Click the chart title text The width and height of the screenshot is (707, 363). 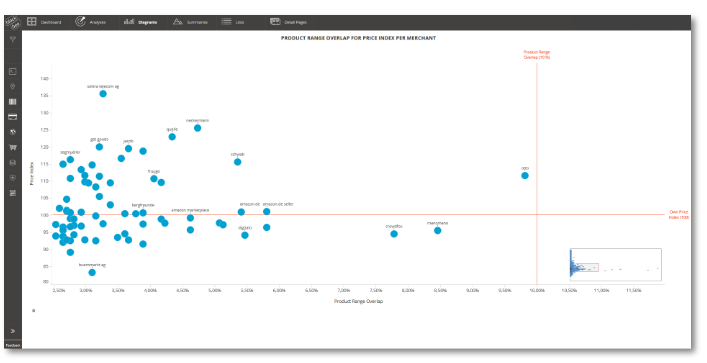358,38
